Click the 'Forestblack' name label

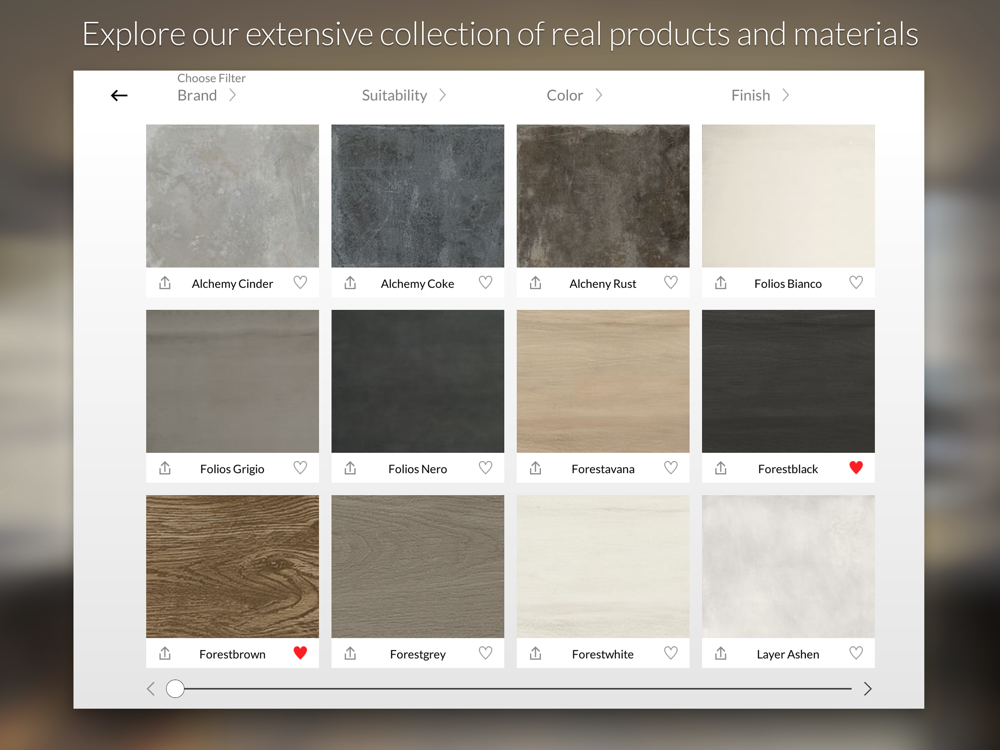788,469
